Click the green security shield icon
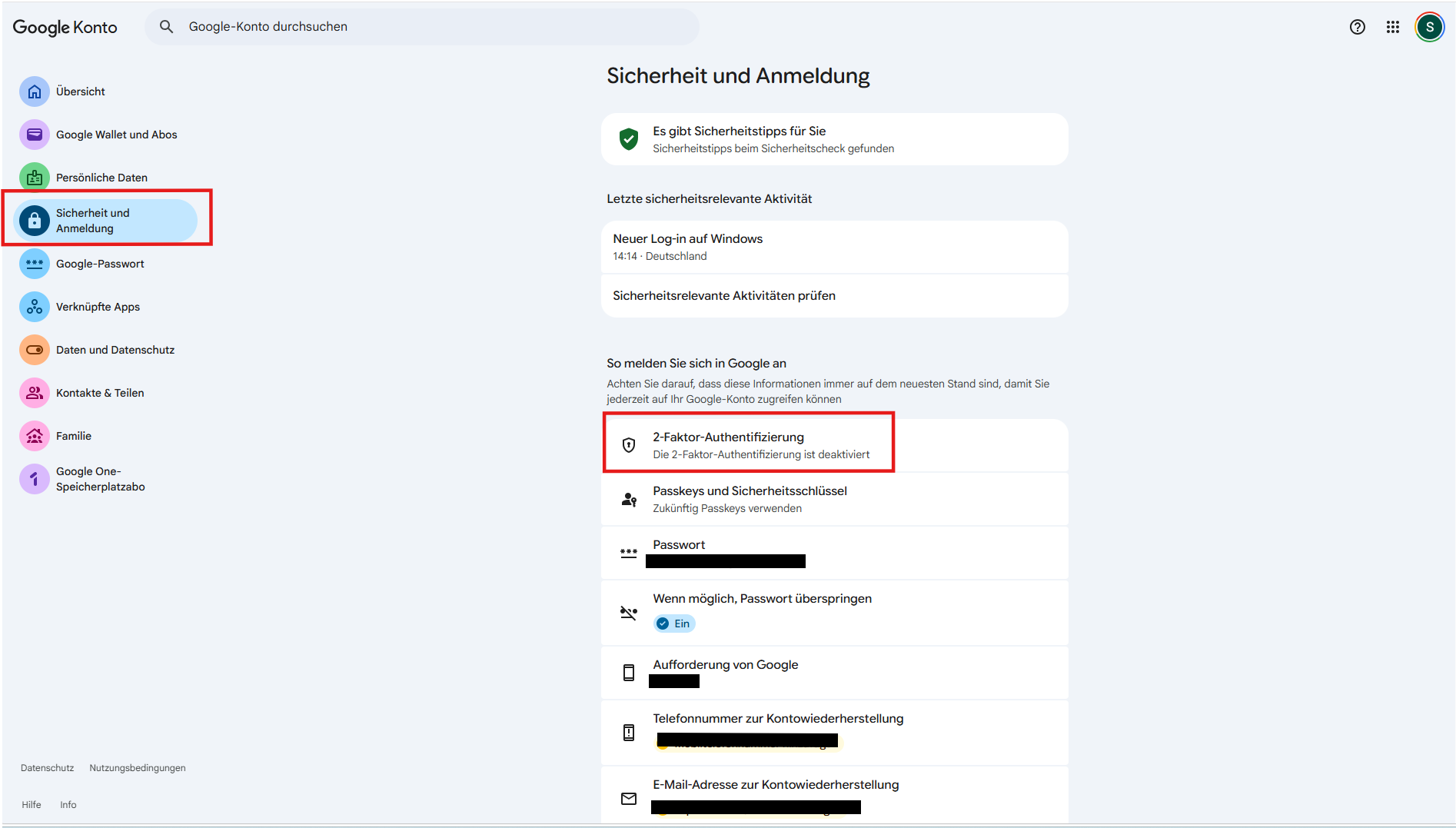Viewport: 1456px width, 828px height. point(629,139)
